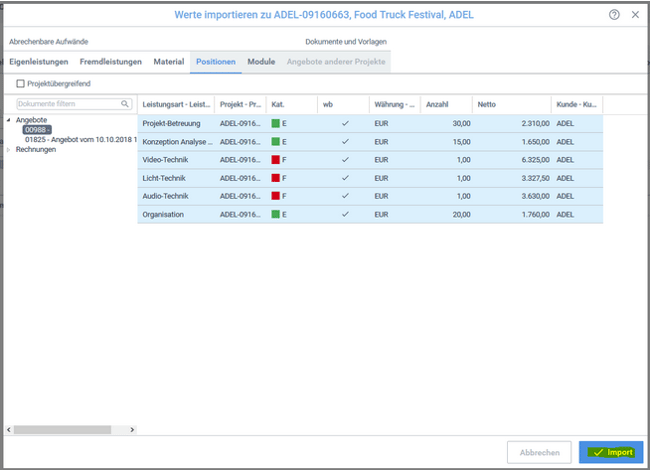Viewport: 650px width, 470px height.
Task: Select Angebot 01825 vom 10.10.2018
Action: pyautogui.click(x=80, y=140)
